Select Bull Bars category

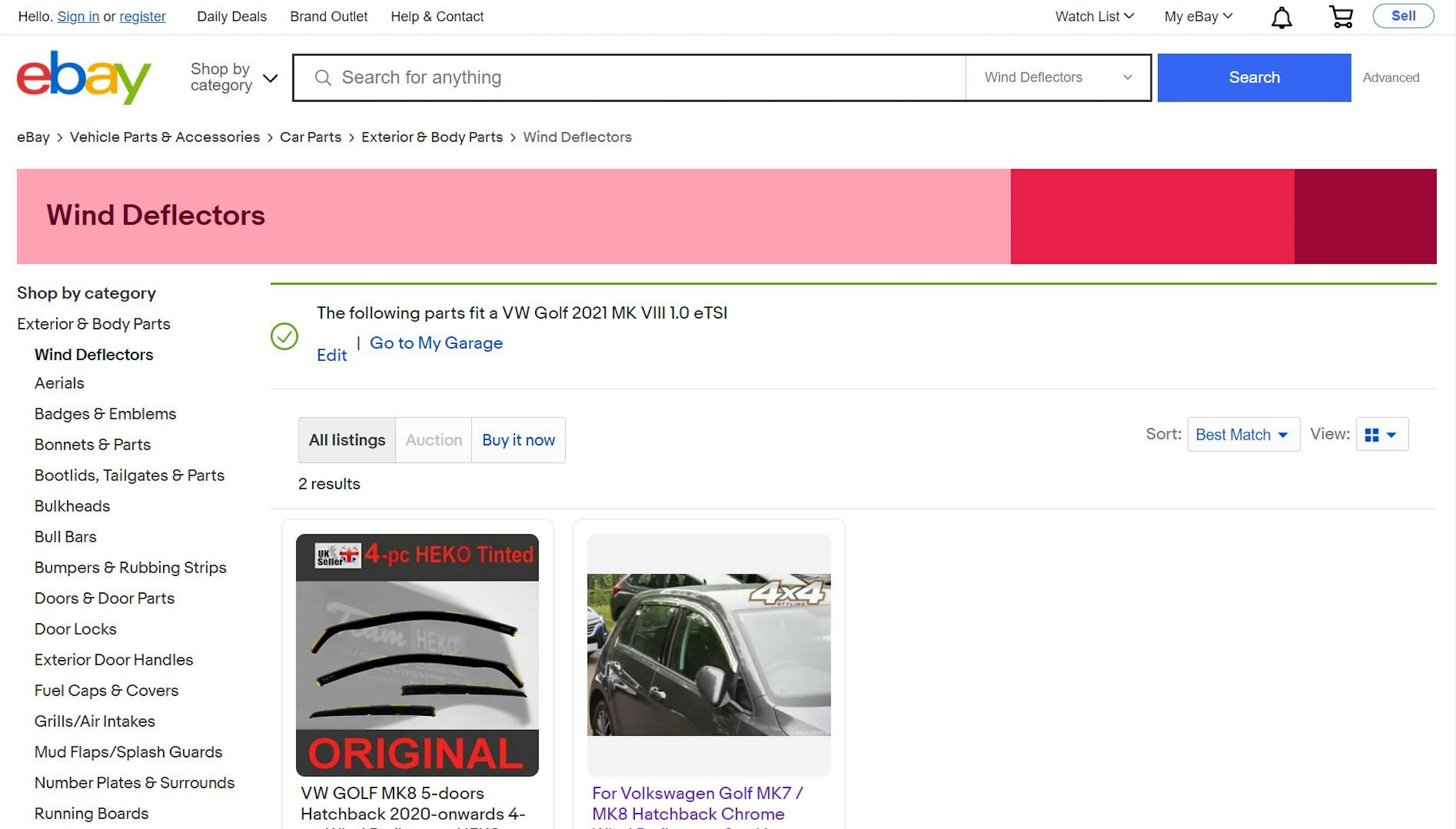pos(65,537)
